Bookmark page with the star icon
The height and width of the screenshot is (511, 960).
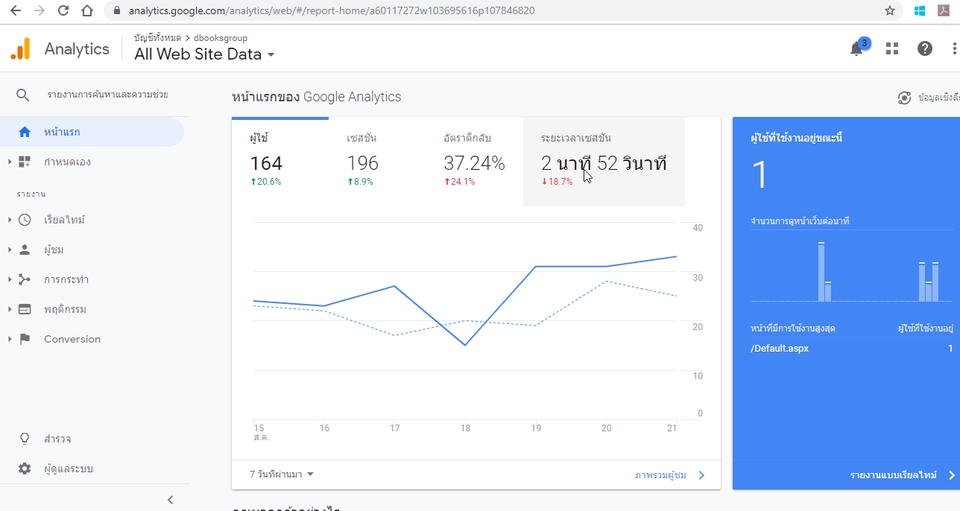pyautogui.click(x=890, y=11)
